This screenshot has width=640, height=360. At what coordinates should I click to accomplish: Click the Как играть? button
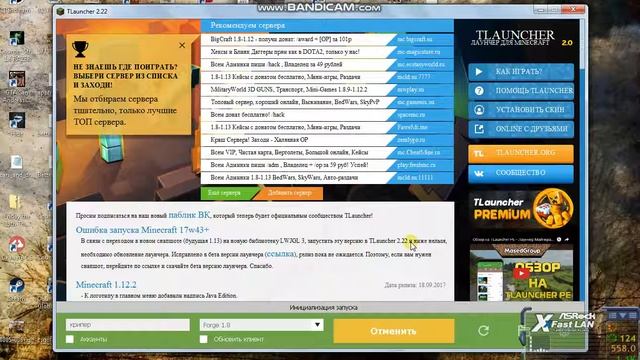click(521, 72)
